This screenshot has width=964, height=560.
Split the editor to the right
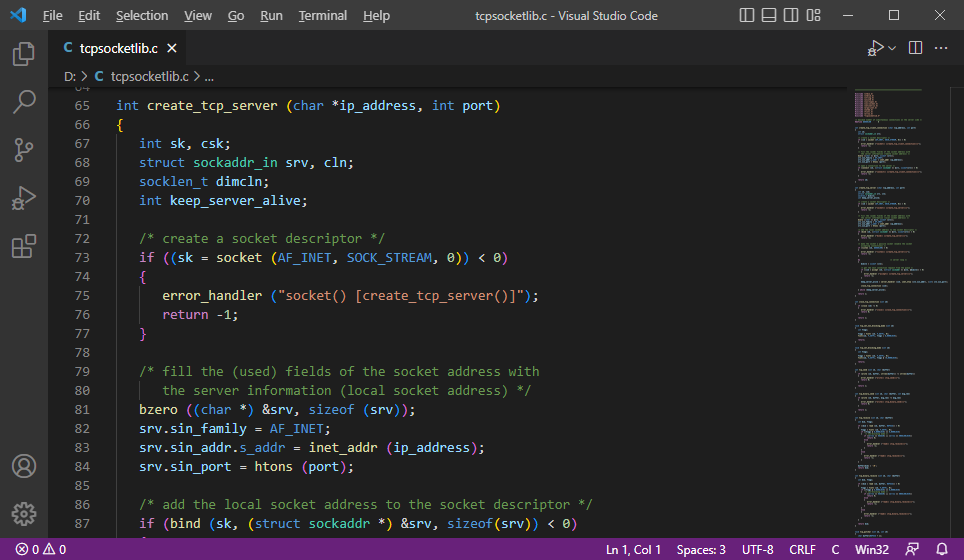(x=915, y=48)
